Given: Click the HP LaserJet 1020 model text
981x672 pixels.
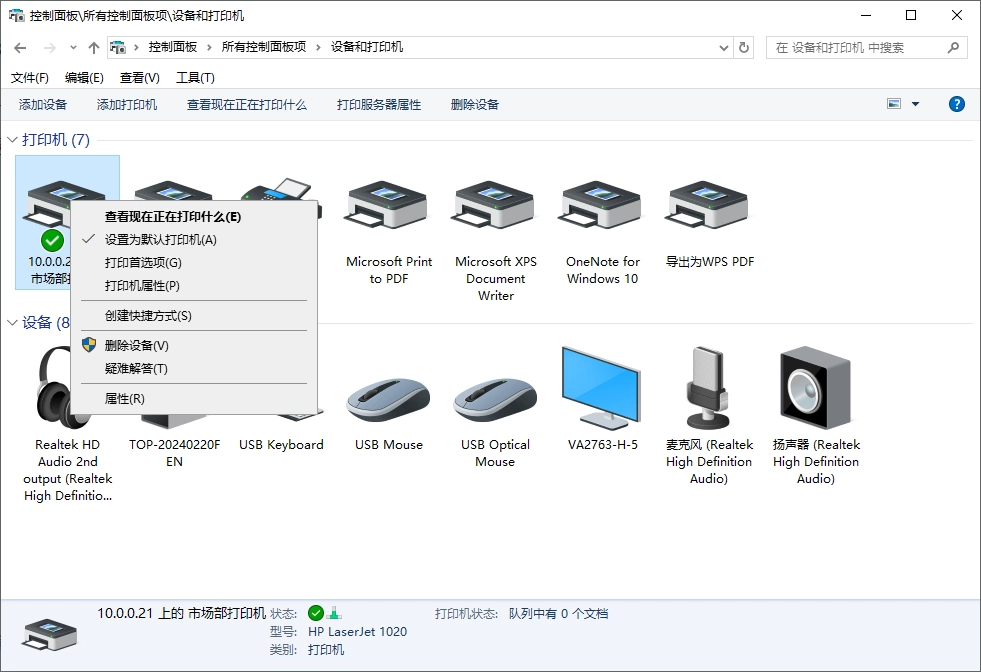Looking at the screenshot, I should point(357,631).
